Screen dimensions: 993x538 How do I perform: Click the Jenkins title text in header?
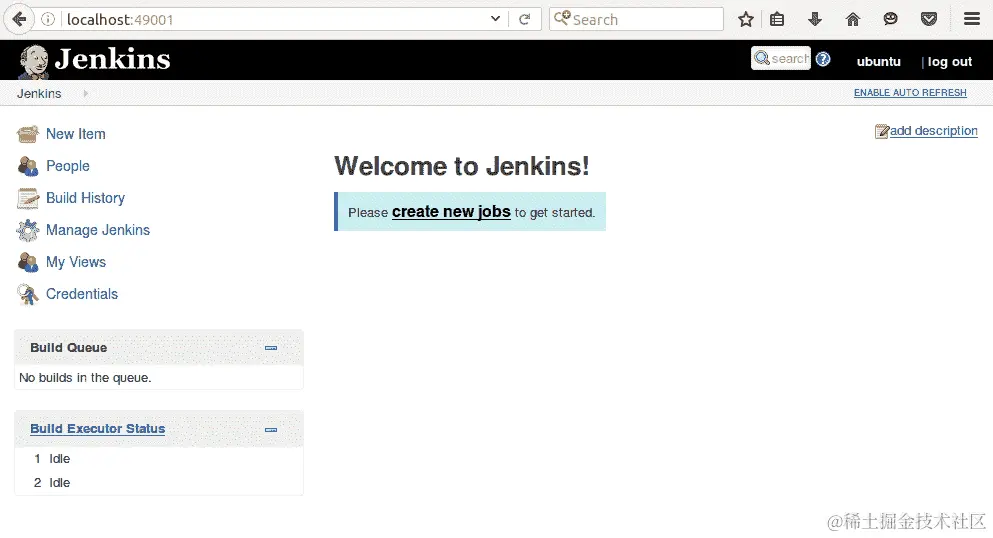pyautogui.click(x=113, y=59)
